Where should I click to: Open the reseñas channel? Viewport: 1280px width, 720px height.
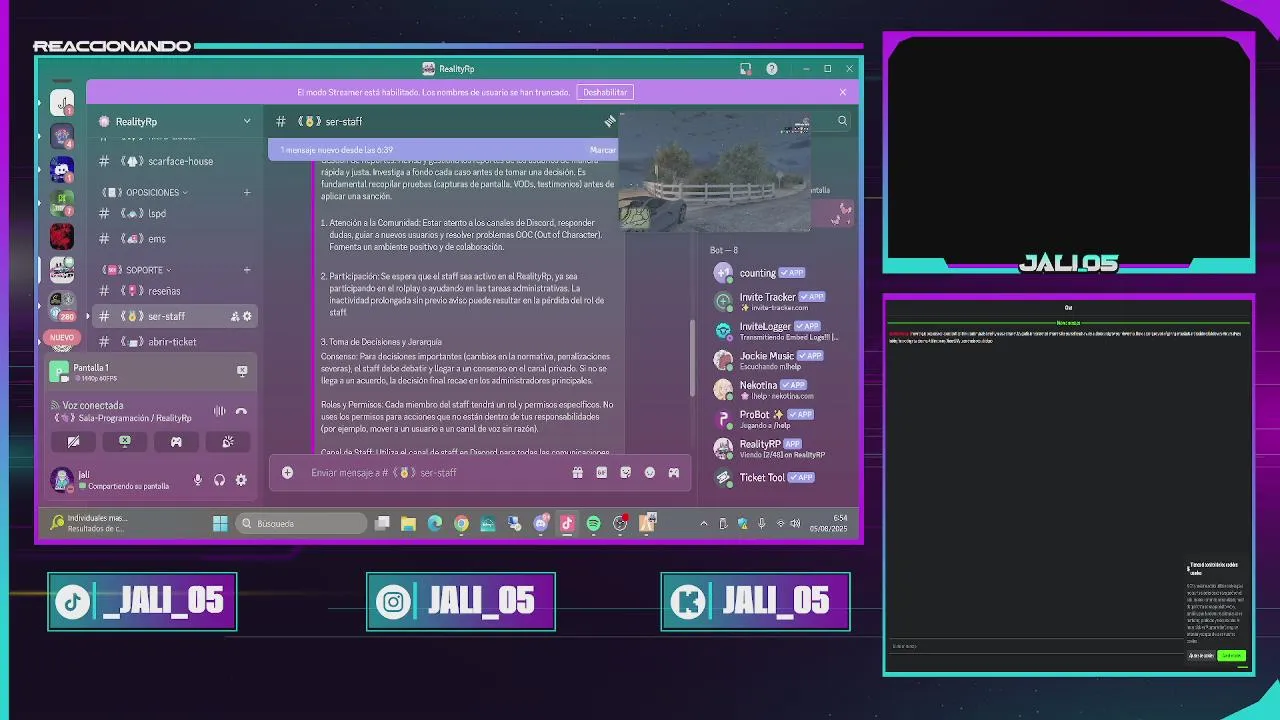tap(174, 291)
